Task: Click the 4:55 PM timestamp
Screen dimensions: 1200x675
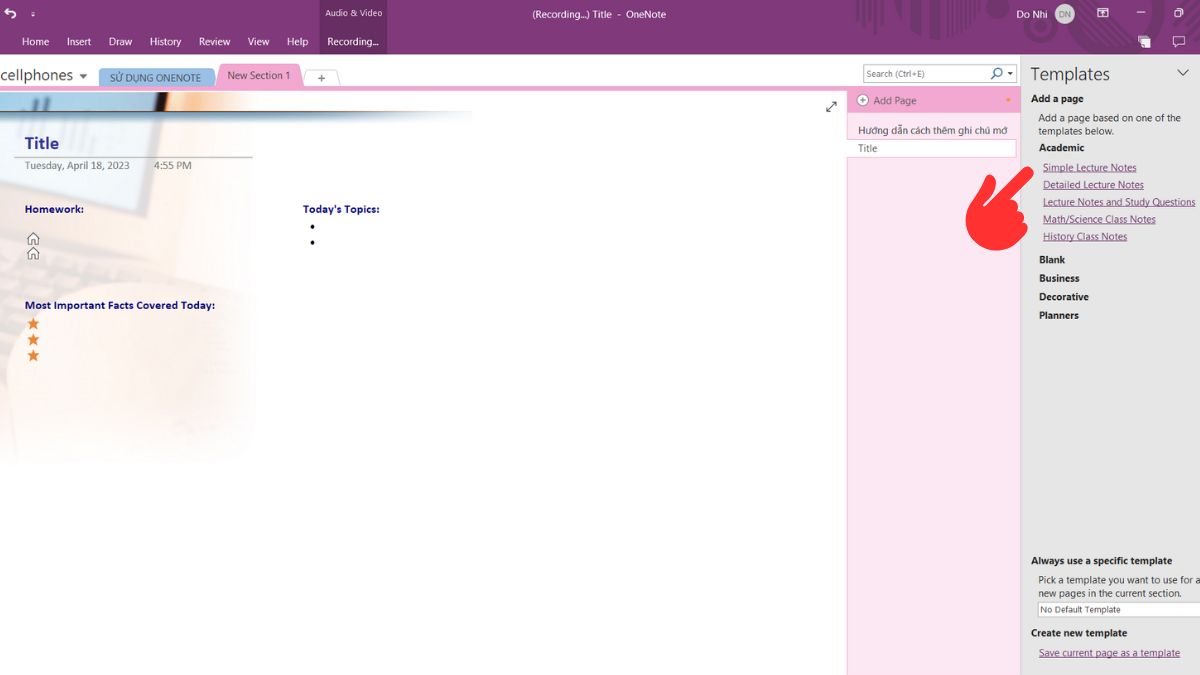Action: [173, 166]
